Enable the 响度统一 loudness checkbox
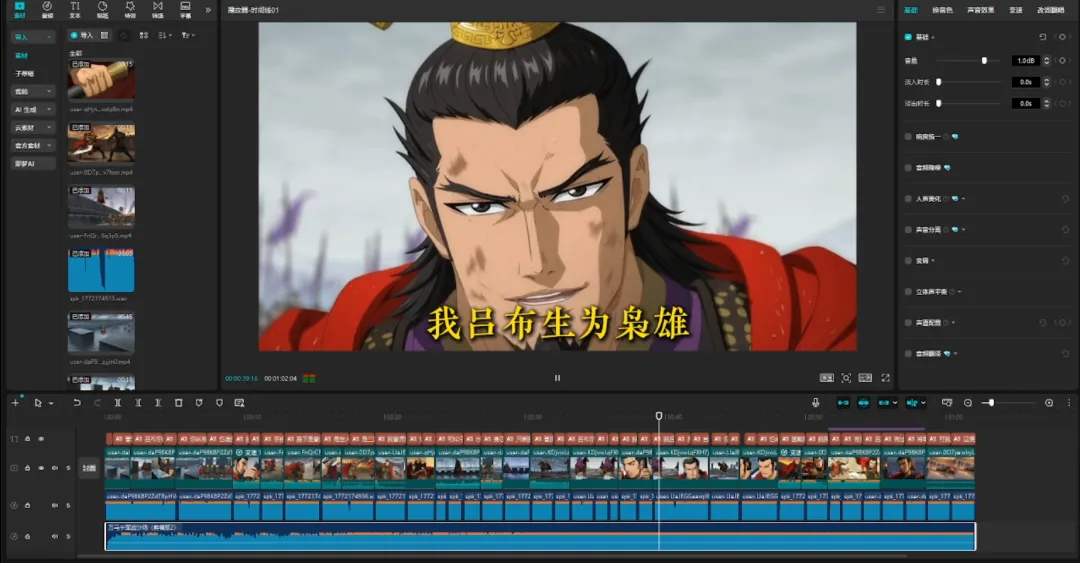 (908, 136)
